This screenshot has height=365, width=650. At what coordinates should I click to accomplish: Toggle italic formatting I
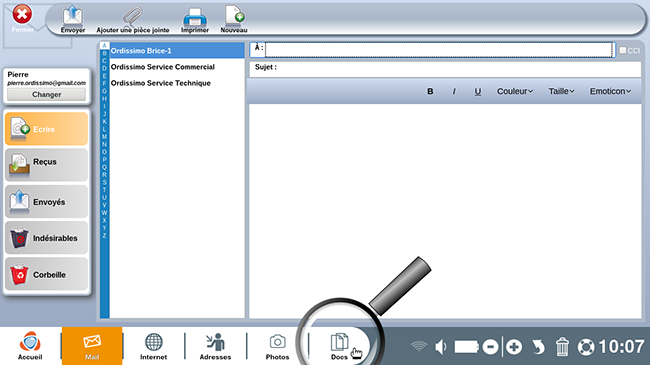(454, 91)
